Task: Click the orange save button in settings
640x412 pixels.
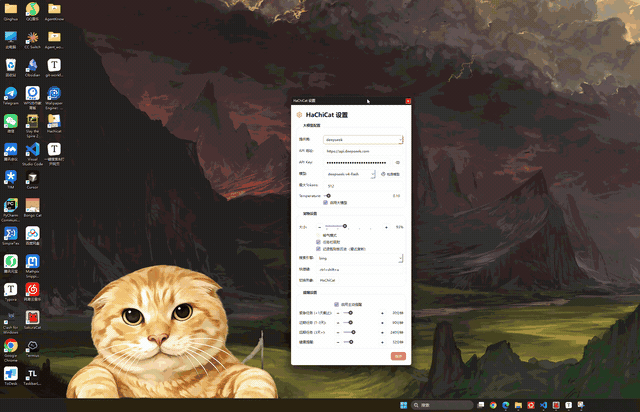Action: [398, 356]
